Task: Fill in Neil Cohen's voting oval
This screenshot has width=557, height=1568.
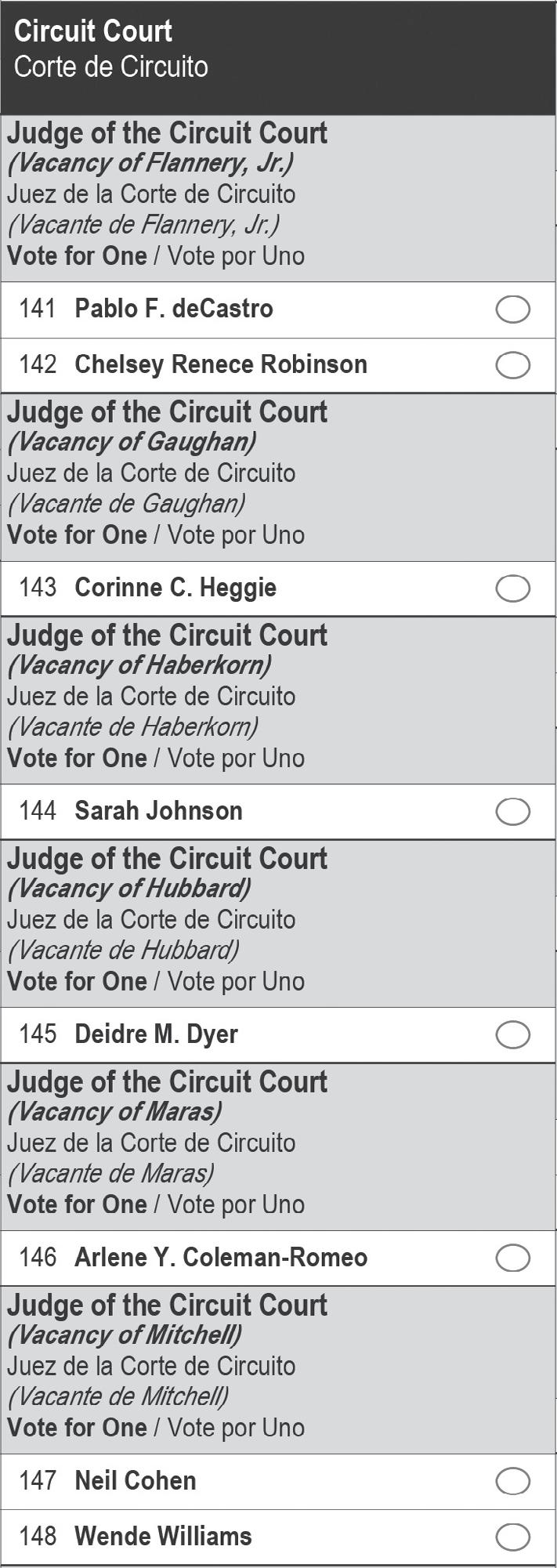Action: pos(512,1481)
